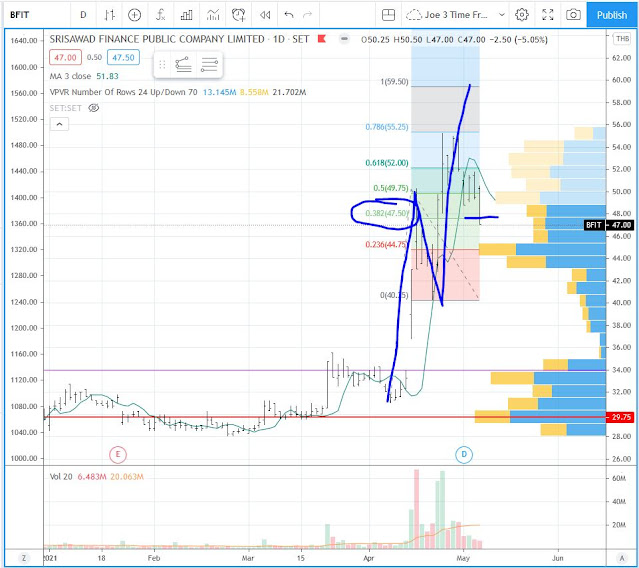Toggle auto scale A button

pos(622,558)
